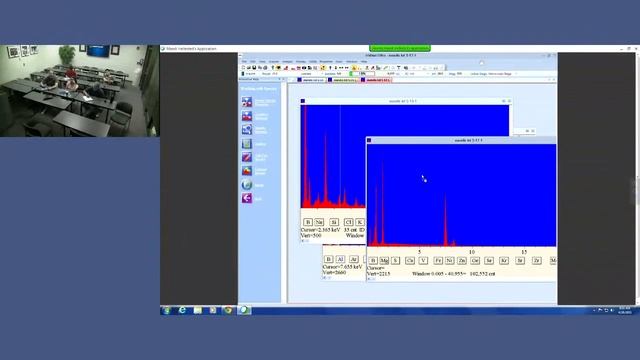Switch to the yellow highlighted spectrum tab
640x360 pixels.
343,80
